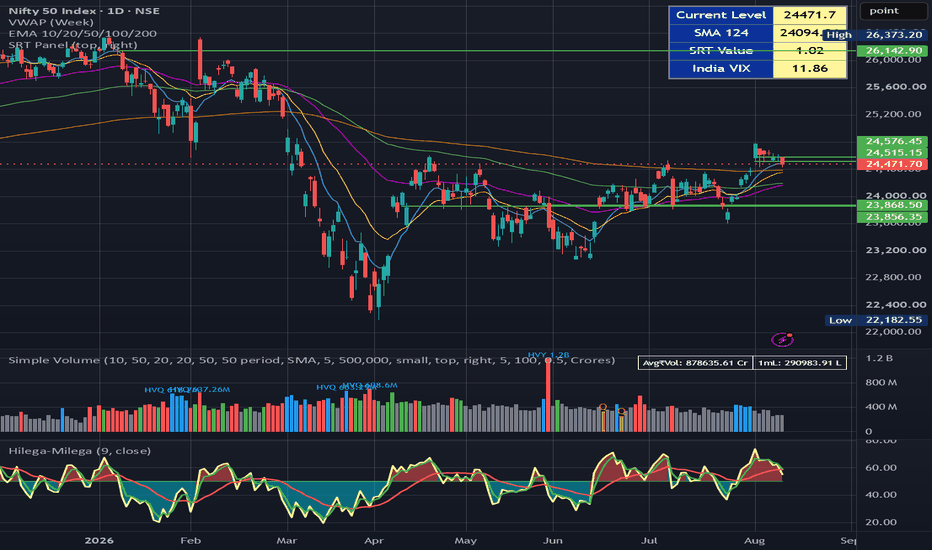The image size is (932, 550).
Task: Click the '11.86' VIX value cell
Action: pos(810,68)
